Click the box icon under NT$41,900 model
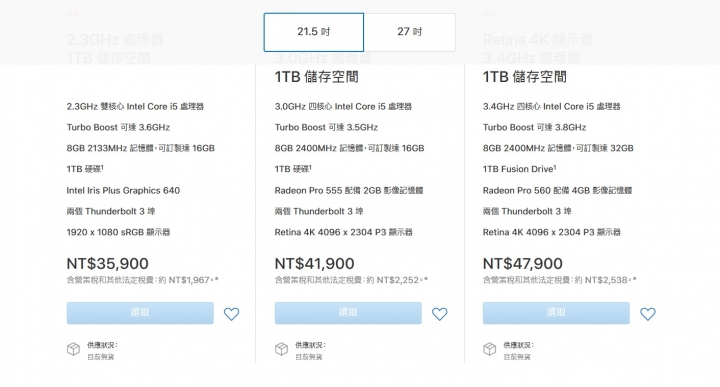The image size is (720, 387). click(281, 349)
